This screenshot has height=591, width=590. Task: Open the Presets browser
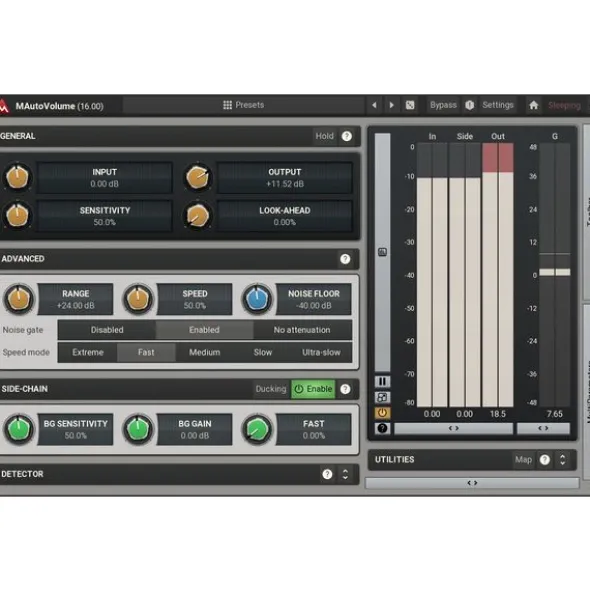point(244,105)
